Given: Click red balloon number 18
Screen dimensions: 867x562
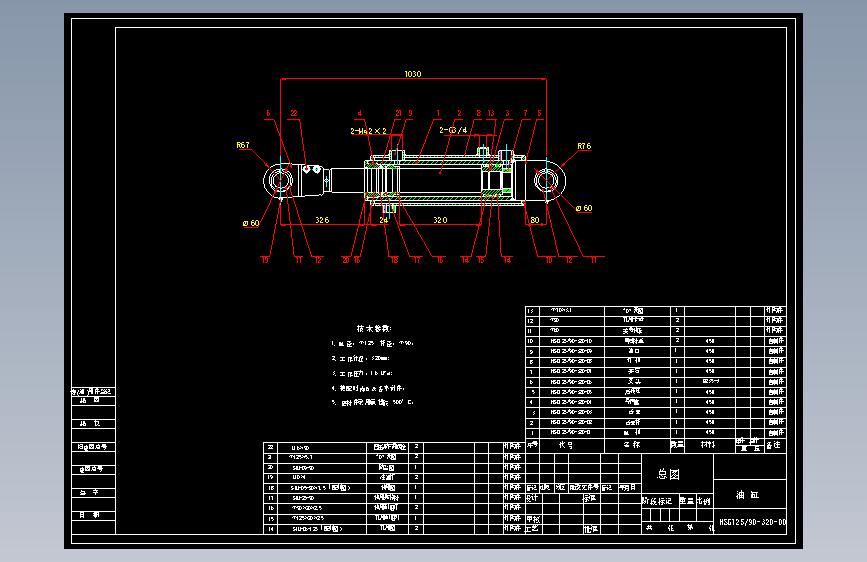Looking at the screenshot, I should (394, 259).
